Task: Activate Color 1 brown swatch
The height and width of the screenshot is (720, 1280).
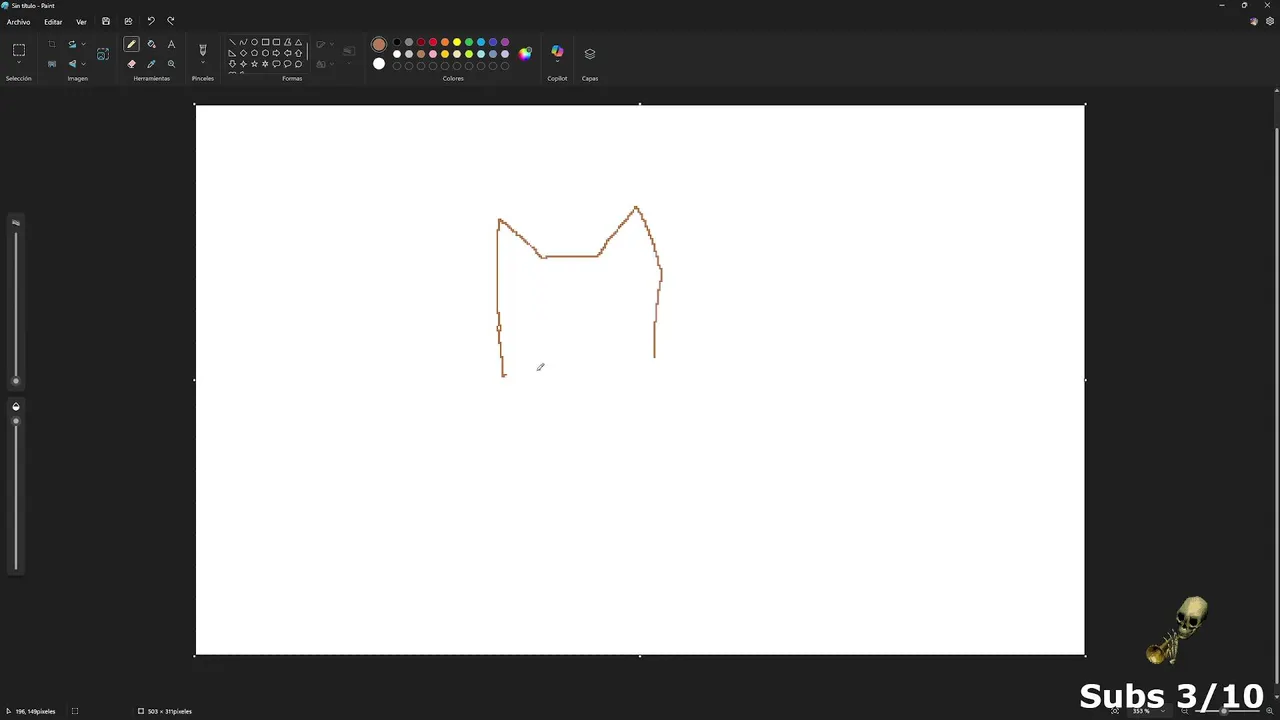Action: [379, 44]
